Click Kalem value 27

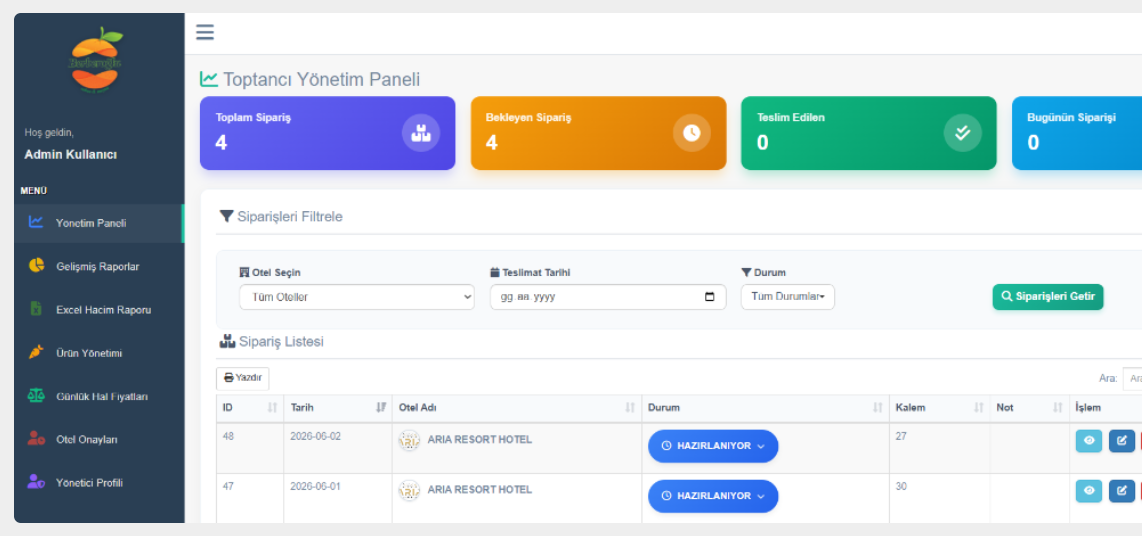(901, 437)
